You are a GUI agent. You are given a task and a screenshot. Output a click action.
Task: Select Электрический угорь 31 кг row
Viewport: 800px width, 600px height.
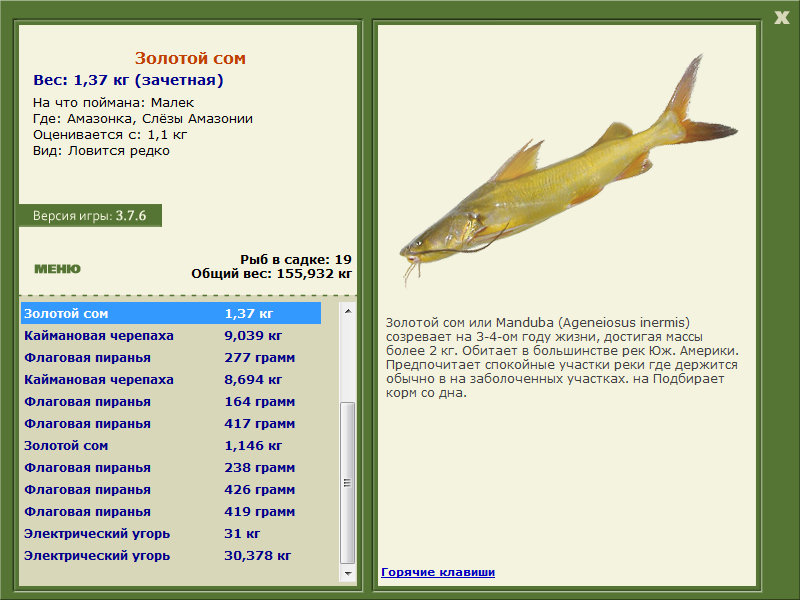tap(171, 533)
